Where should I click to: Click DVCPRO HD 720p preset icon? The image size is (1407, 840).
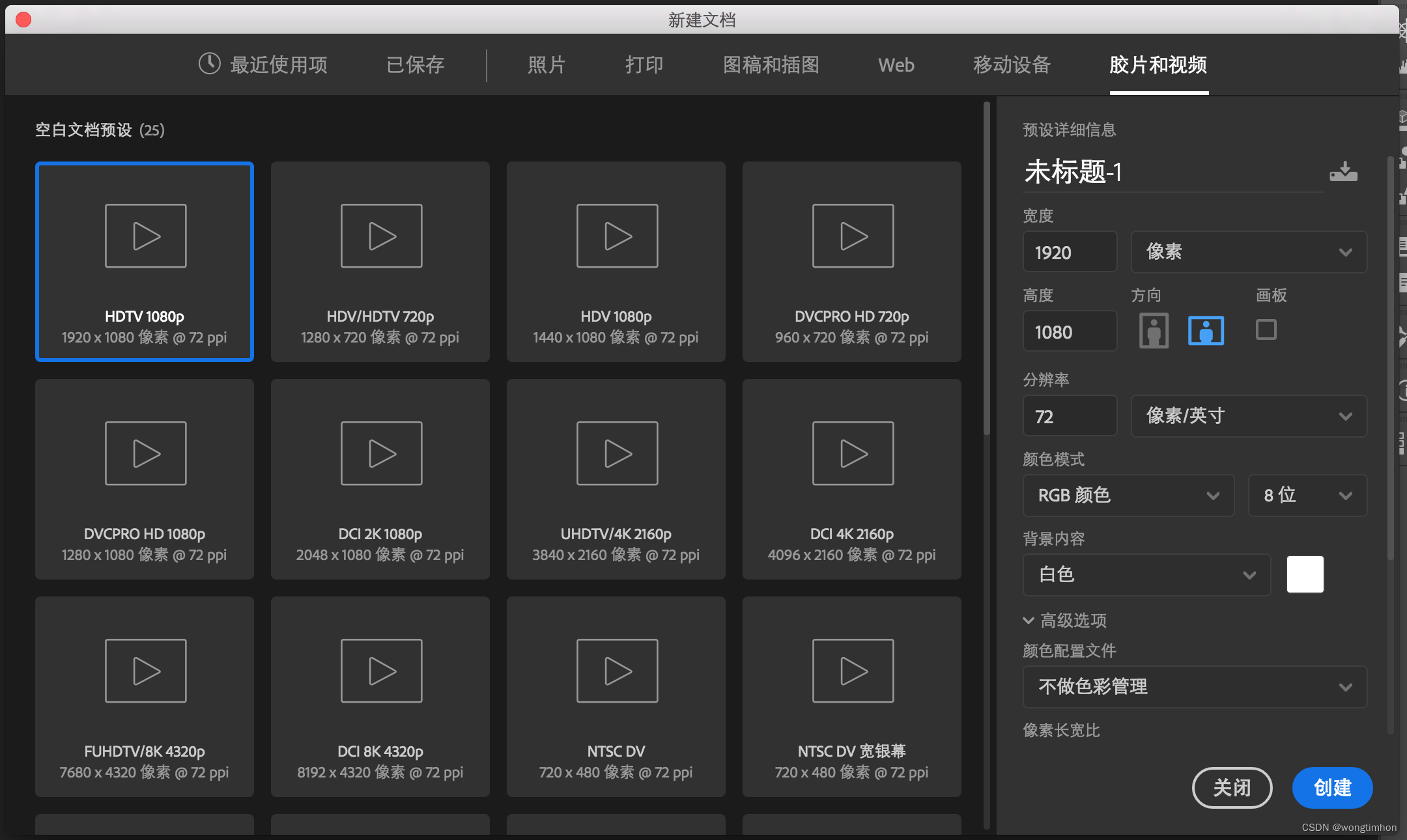(853, 236)
